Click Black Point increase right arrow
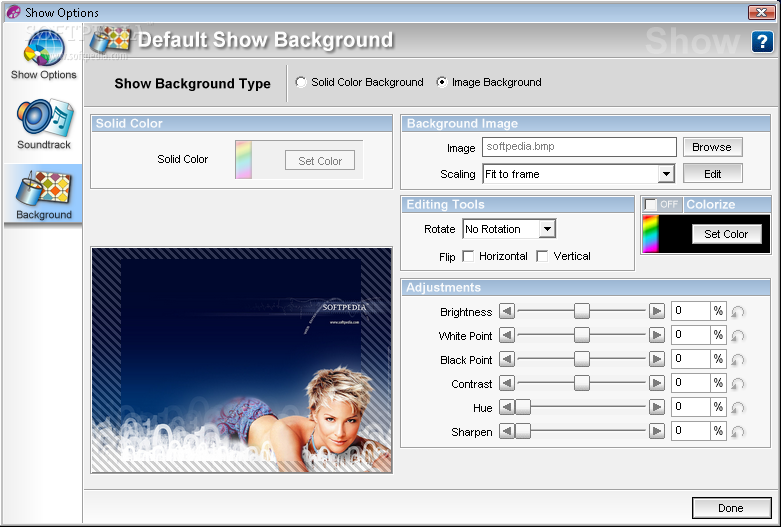Image resolution: width=781 pixels, height=527 pixels. 656,359
